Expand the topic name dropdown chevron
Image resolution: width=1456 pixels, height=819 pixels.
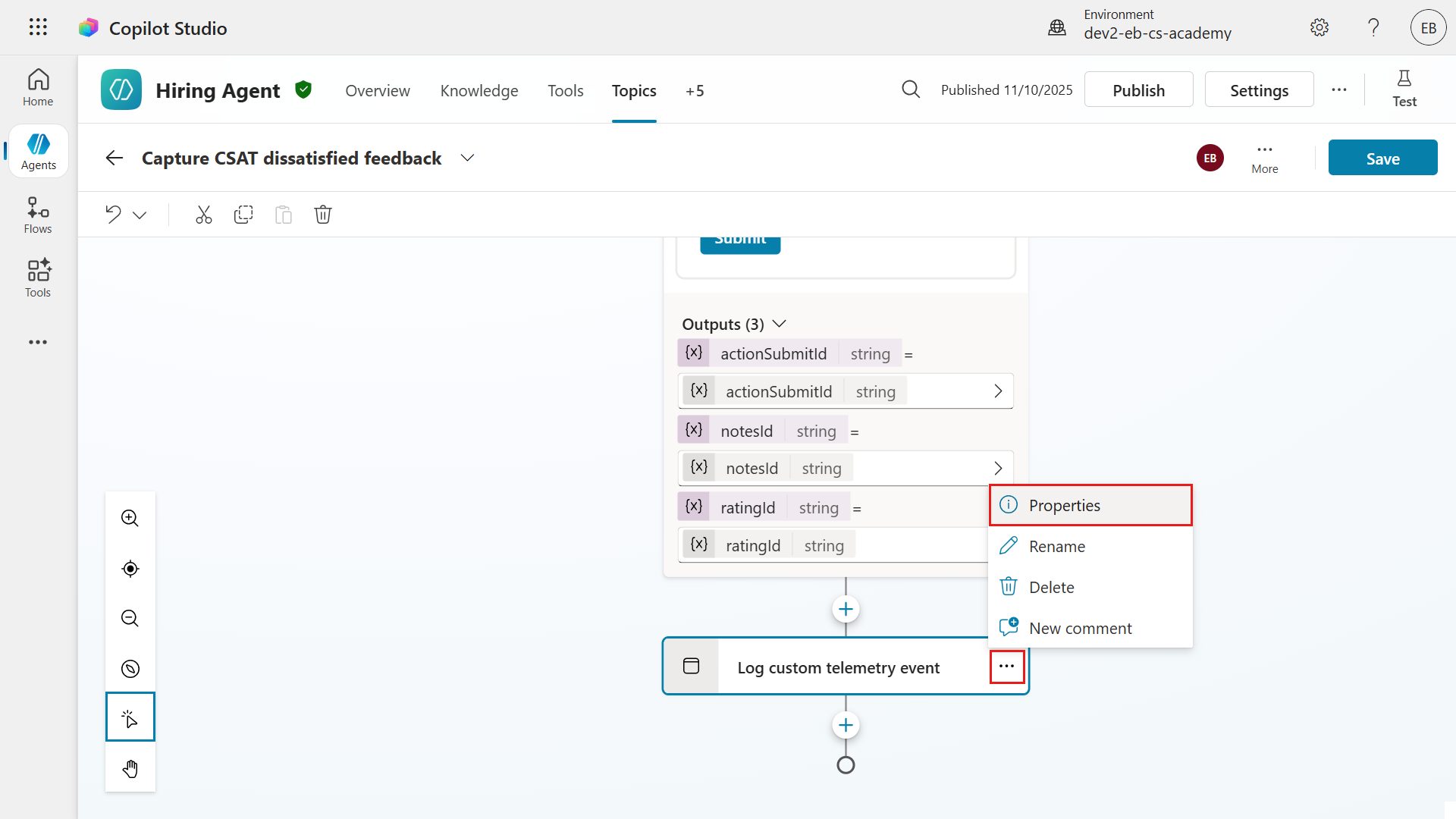[x=467, y=158]
